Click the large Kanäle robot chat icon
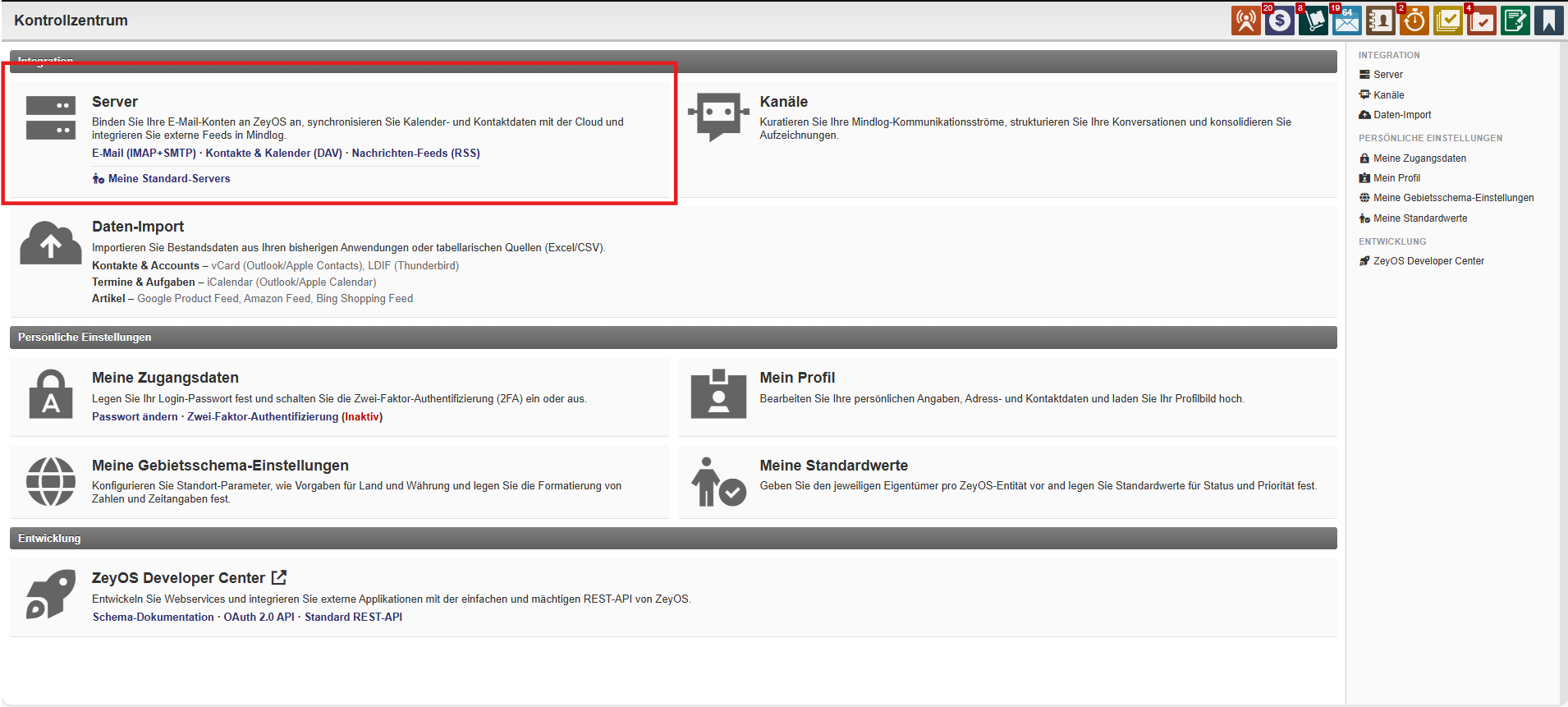 (x=718, y=117)
